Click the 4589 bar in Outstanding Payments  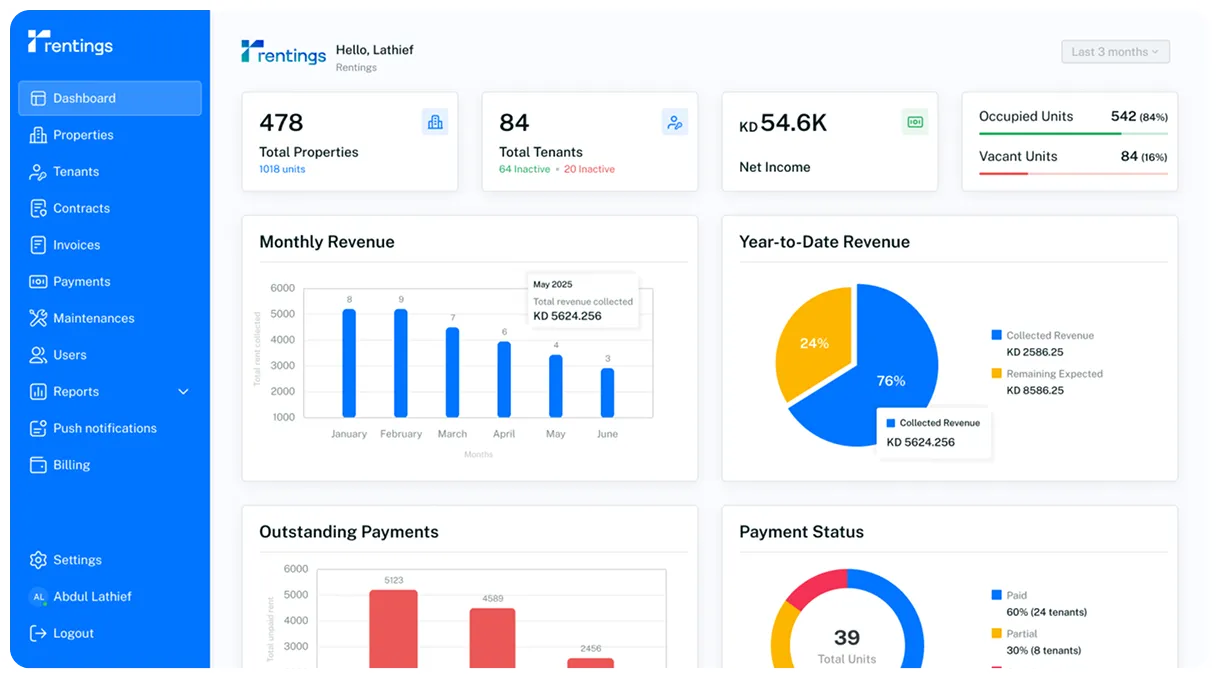tap(493, 638)
